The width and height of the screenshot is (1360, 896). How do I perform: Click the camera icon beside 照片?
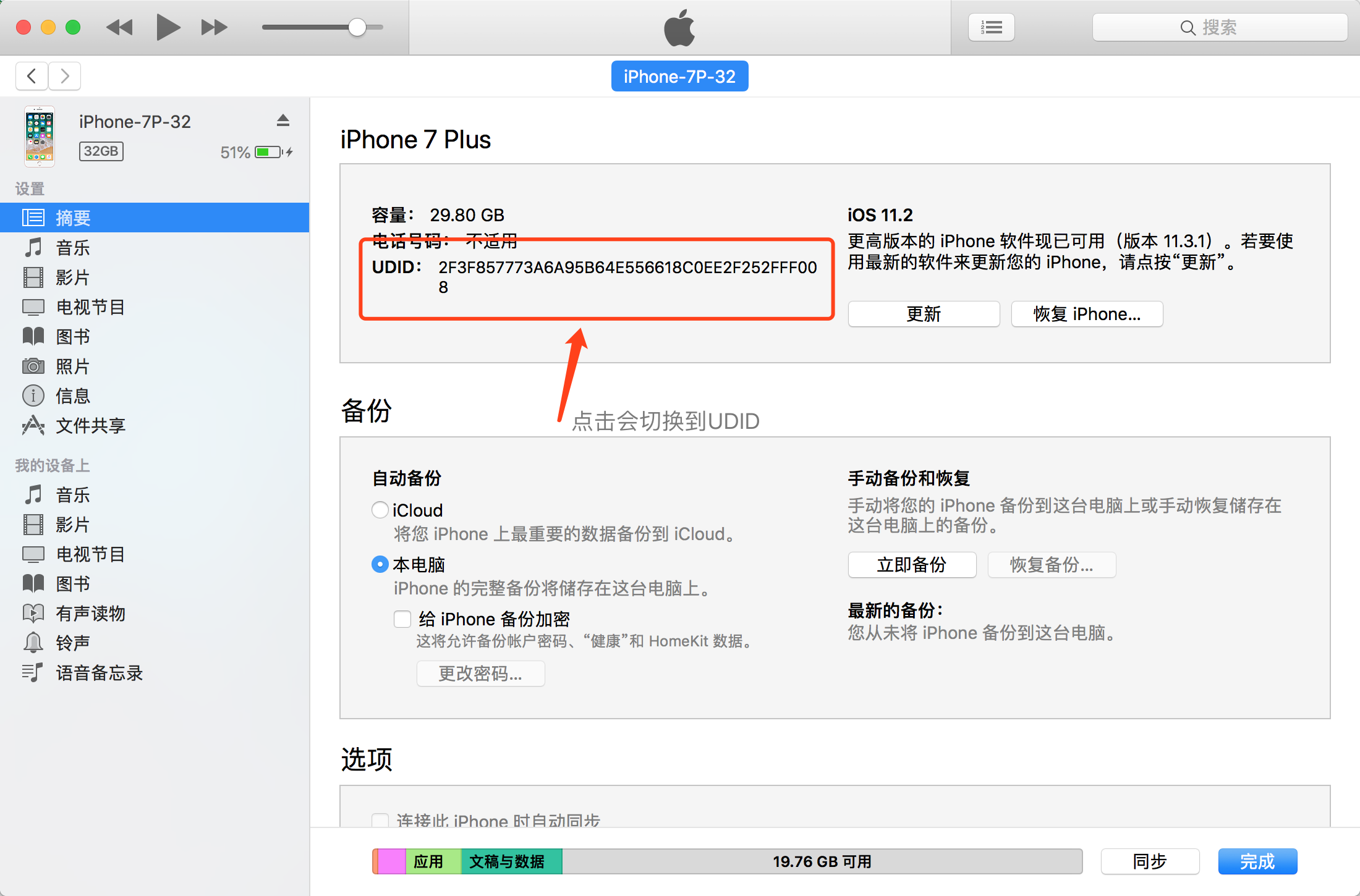(x=33, y=366)
